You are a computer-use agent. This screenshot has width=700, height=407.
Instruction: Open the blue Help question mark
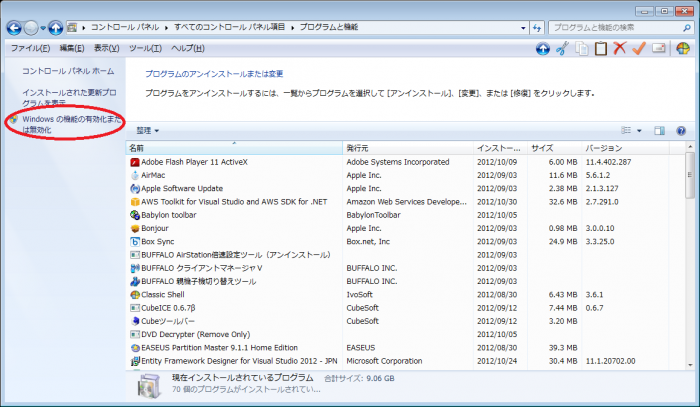click(x=681, y=130)
